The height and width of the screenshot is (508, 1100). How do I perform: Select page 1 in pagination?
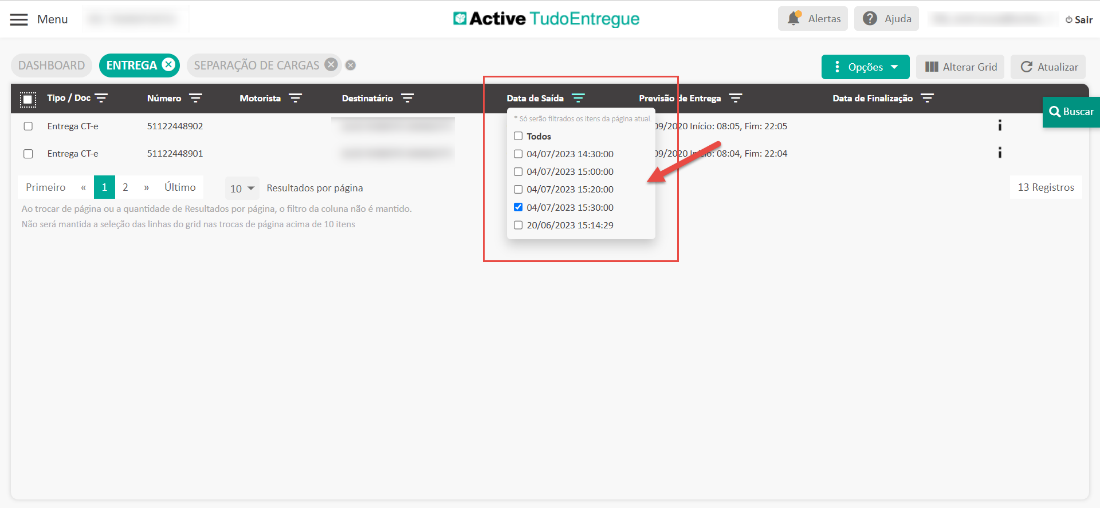tap(105, 187)
